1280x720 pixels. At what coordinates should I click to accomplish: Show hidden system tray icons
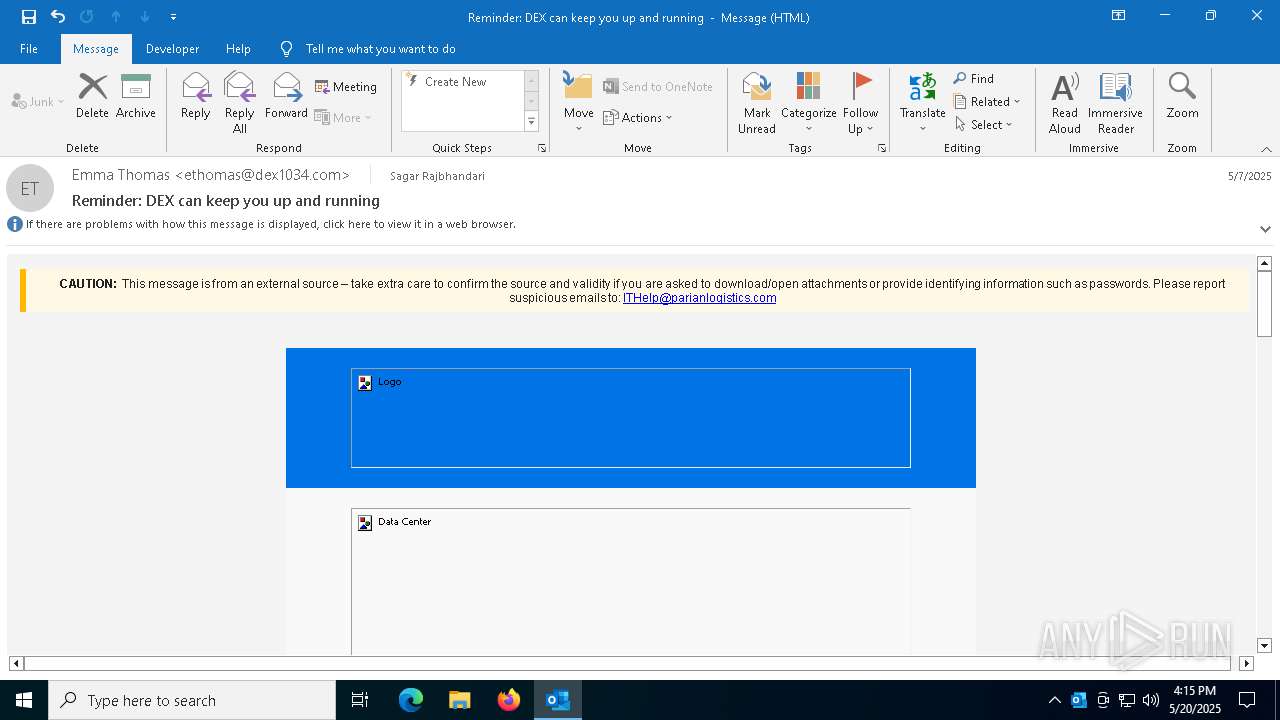(x=1054, y=700)
